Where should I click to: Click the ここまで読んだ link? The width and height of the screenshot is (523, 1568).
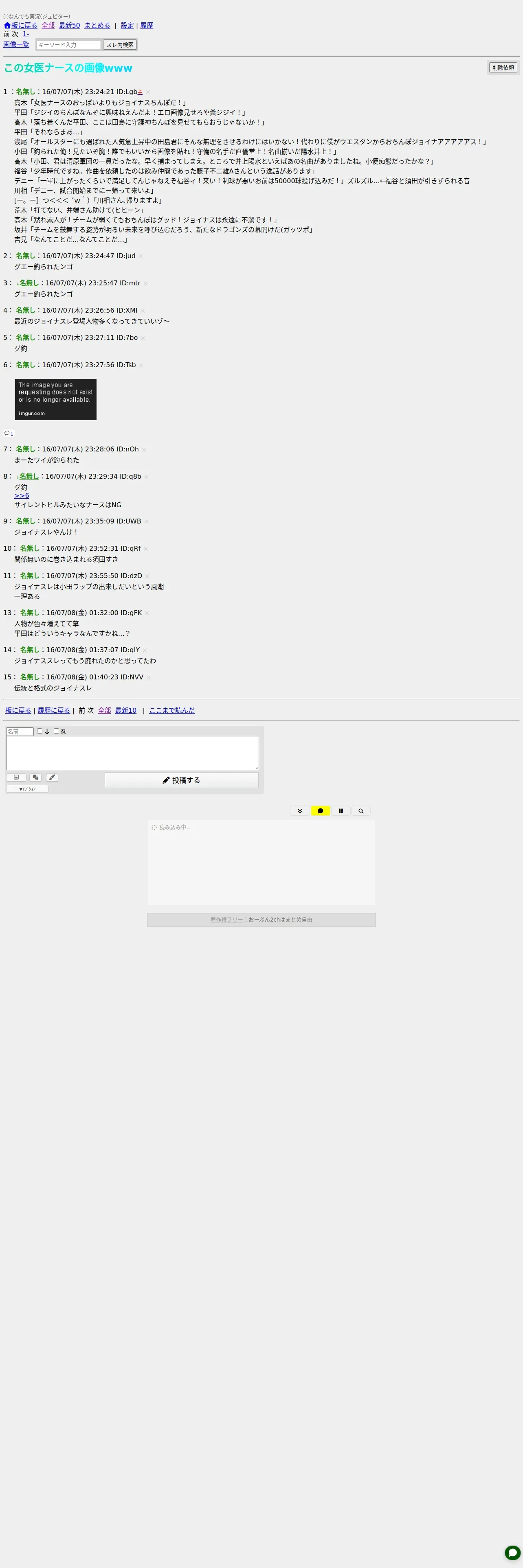pos(172,710)
